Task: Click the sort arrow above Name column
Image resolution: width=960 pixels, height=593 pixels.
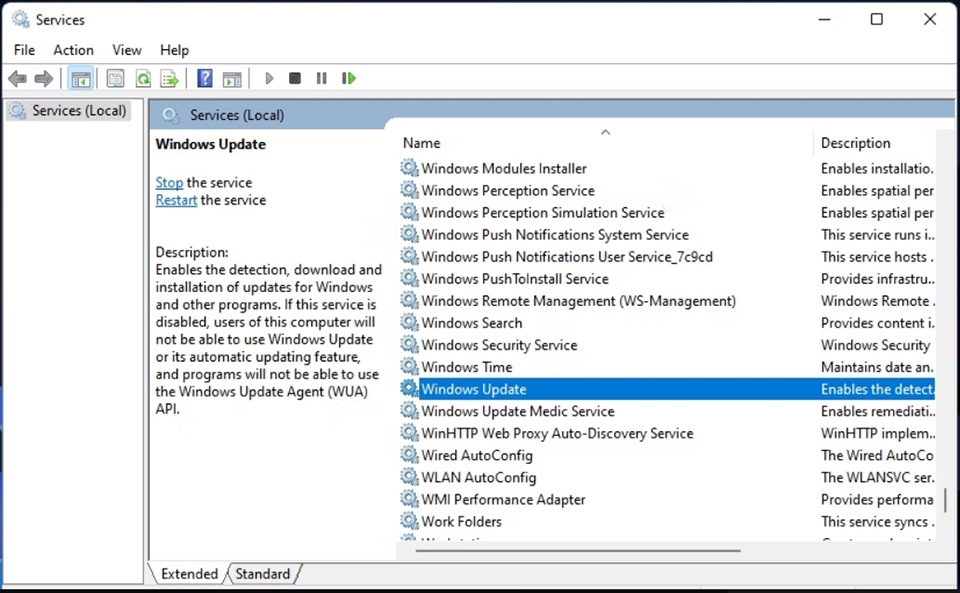Action: tap(606, 132)
